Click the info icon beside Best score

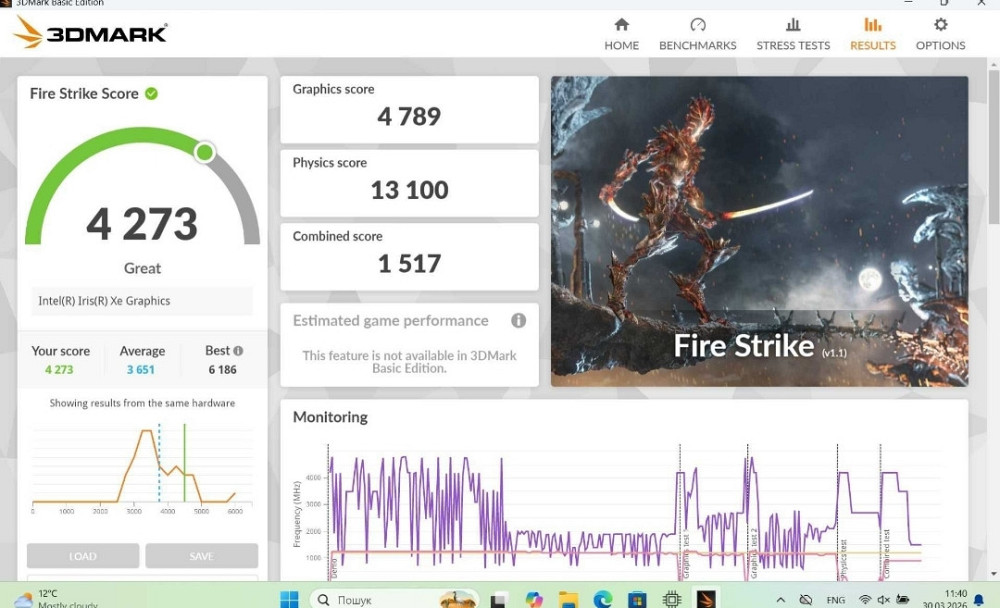238,351
